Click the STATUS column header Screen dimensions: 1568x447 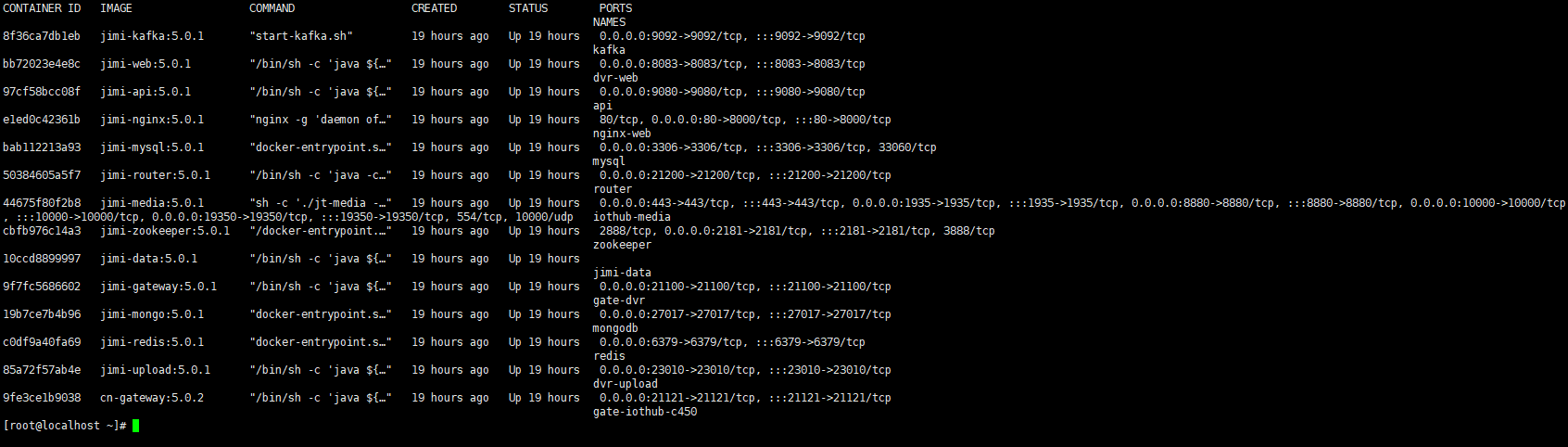pos(528,8)
